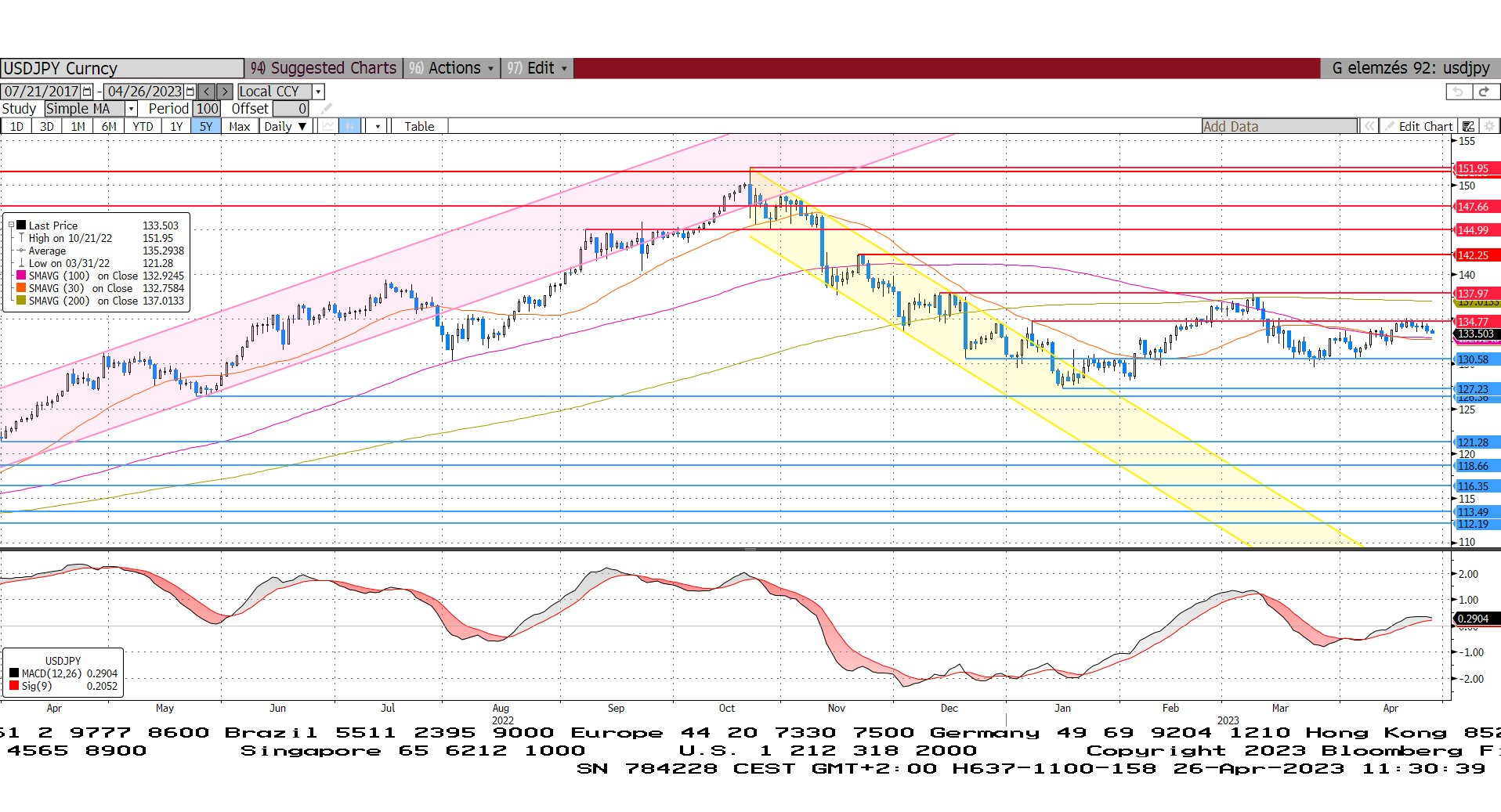
Task: Click the Last Price black legend swatch
Action: pyautogui.click(x=21, y=226)
